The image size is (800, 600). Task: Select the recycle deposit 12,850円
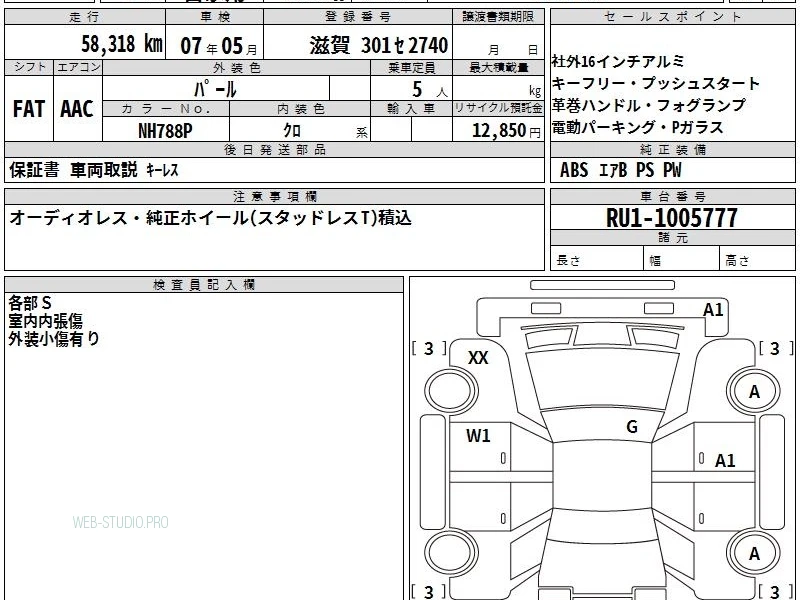tap(506, 131)
